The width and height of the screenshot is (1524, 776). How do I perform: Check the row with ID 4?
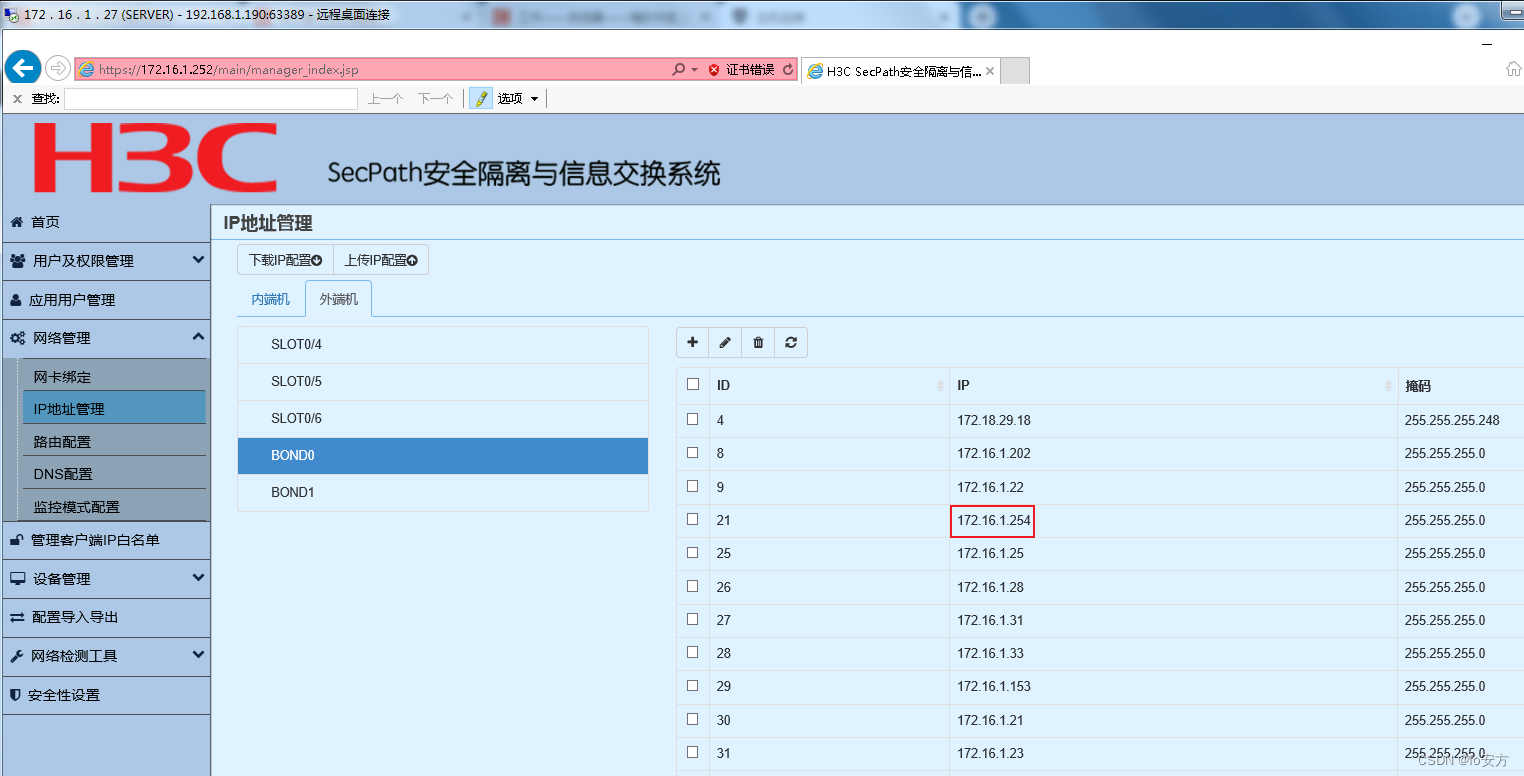pyautogui.click(x=692, y=419)
